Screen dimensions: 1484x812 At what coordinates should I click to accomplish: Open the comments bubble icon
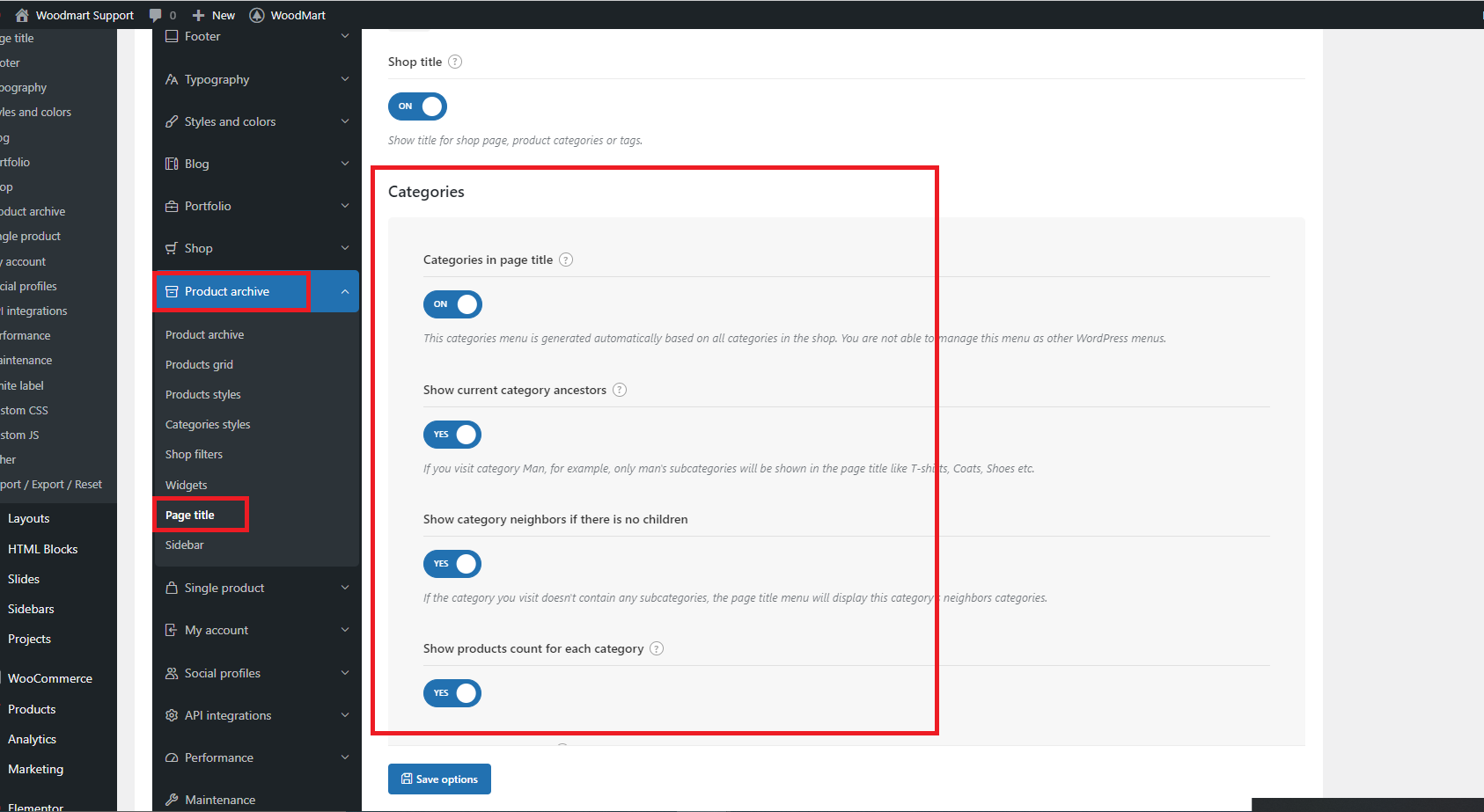click(156, 15)
